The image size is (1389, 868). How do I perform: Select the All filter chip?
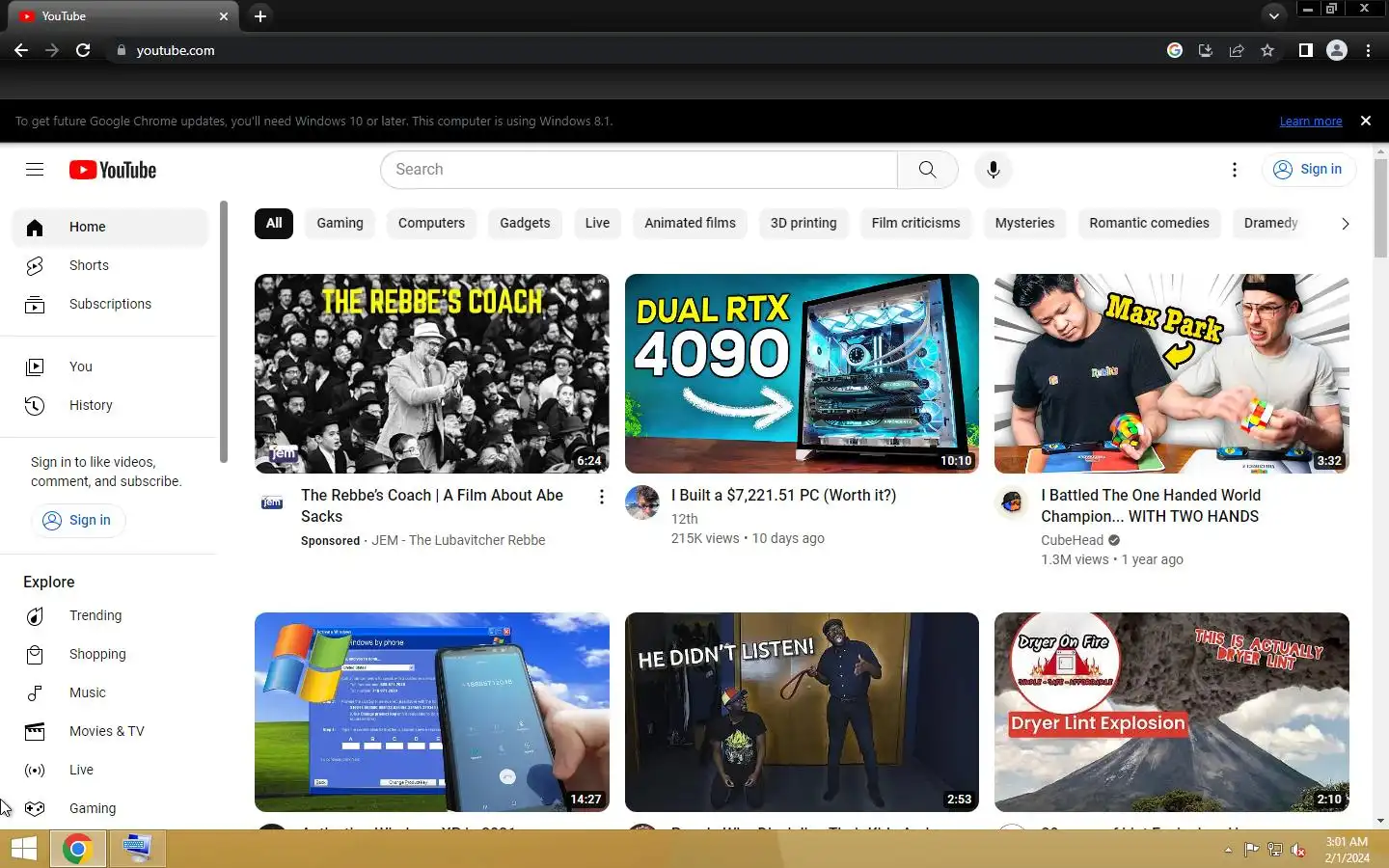pyautogui.click(x=274, y=223)
